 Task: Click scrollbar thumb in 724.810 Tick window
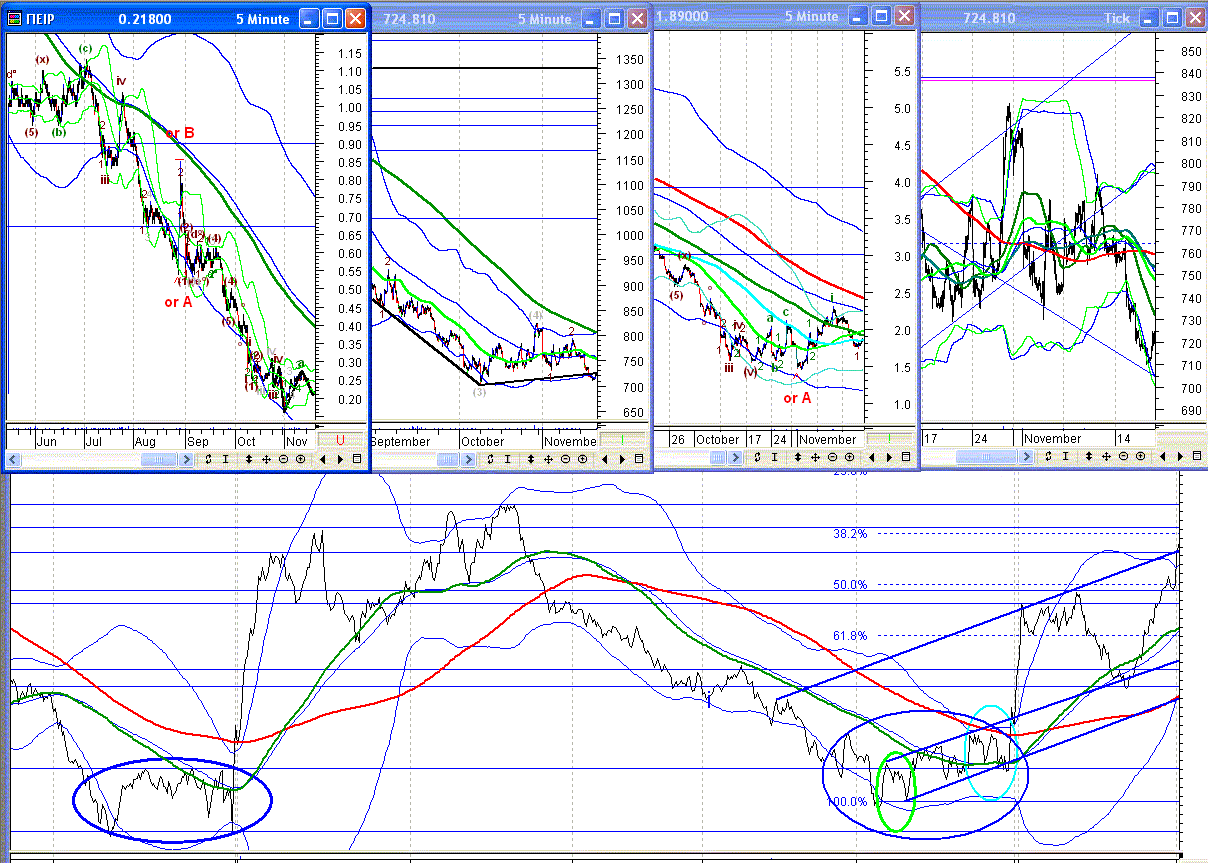click(985, 458)
